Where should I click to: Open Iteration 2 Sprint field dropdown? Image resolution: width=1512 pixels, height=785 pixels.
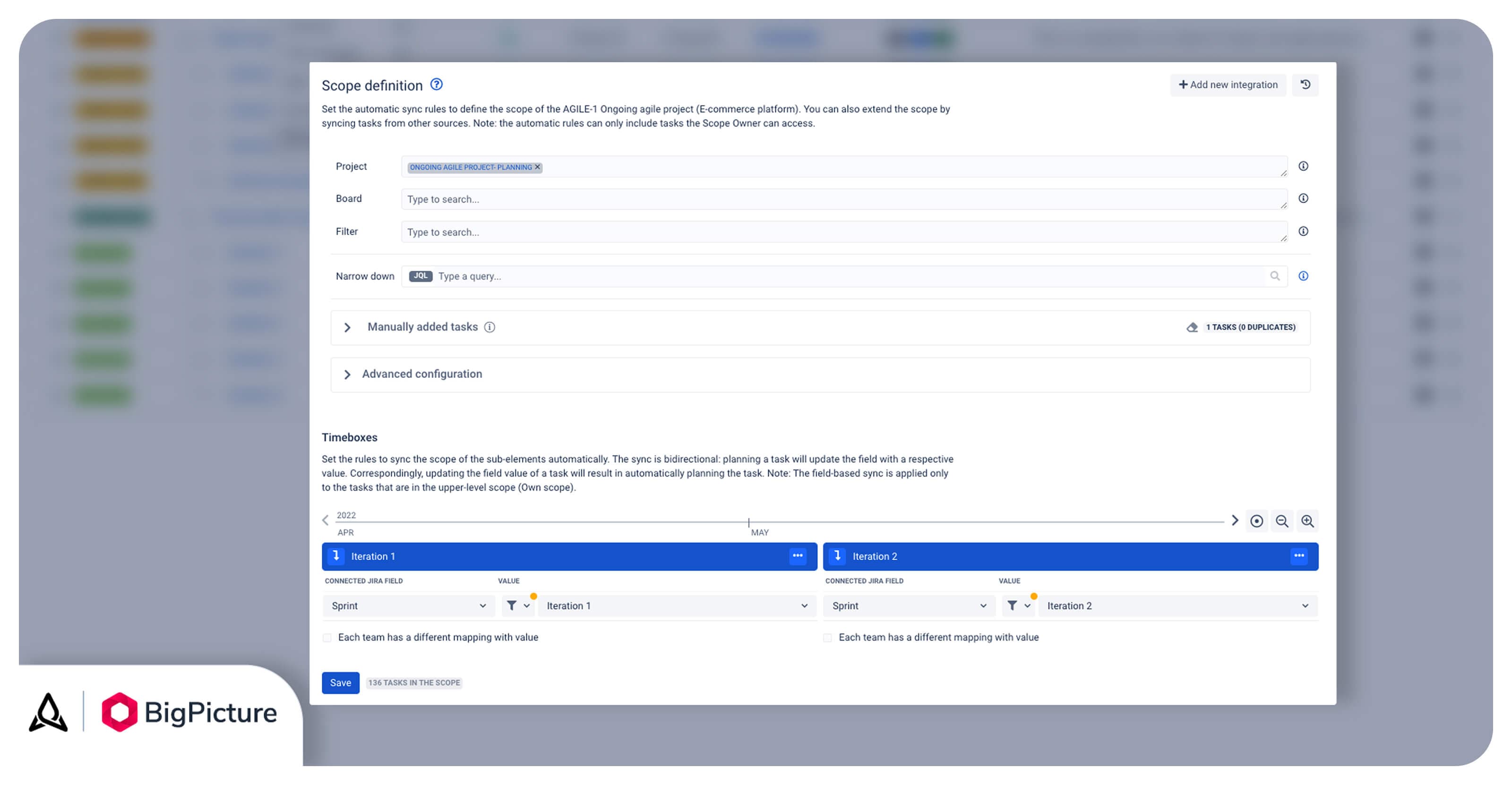coord(909,606)
